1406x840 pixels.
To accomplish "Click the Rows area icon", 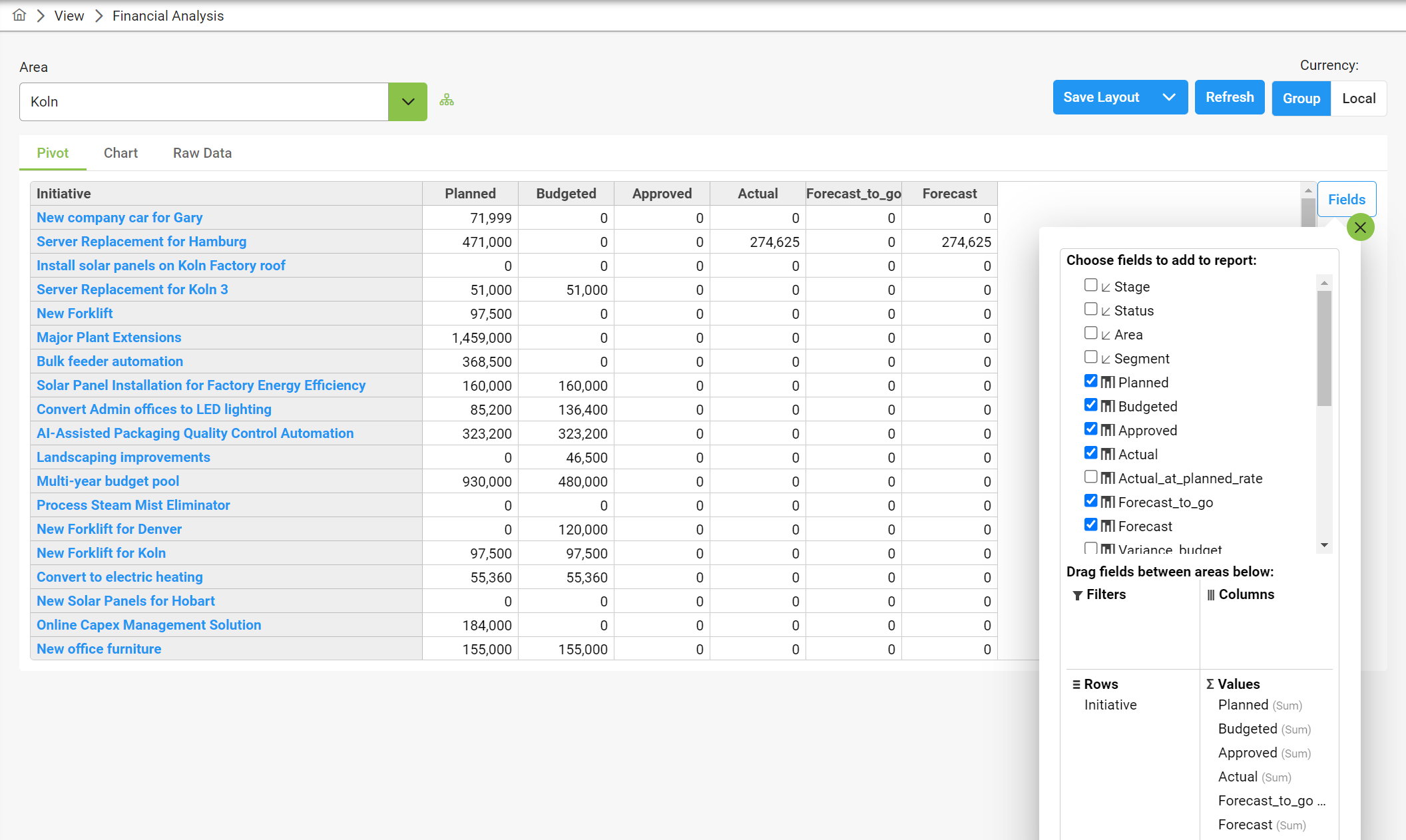I will click(1076, 684).
